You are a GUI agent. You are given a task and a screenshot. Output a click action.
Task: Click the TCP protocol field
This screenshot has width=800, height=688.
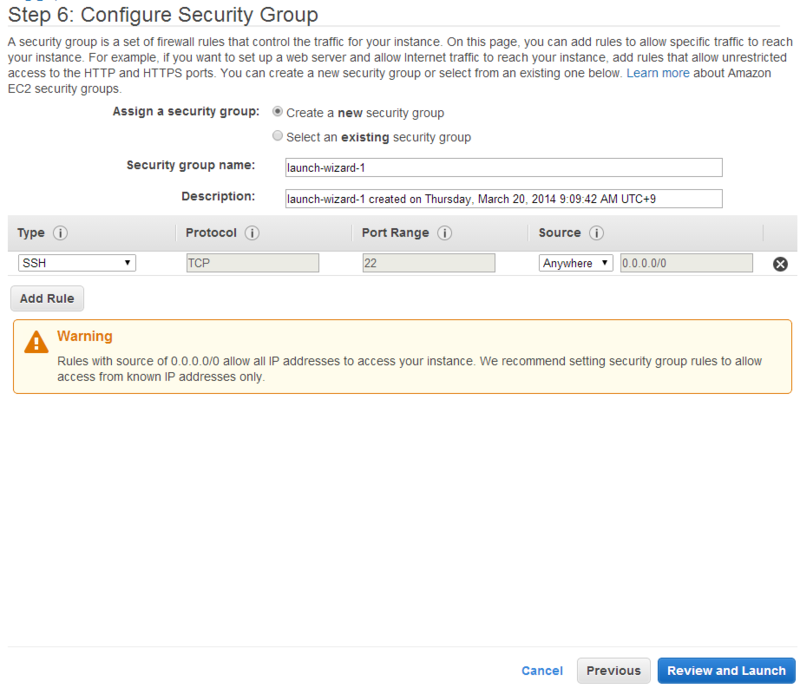click(252, 263)
